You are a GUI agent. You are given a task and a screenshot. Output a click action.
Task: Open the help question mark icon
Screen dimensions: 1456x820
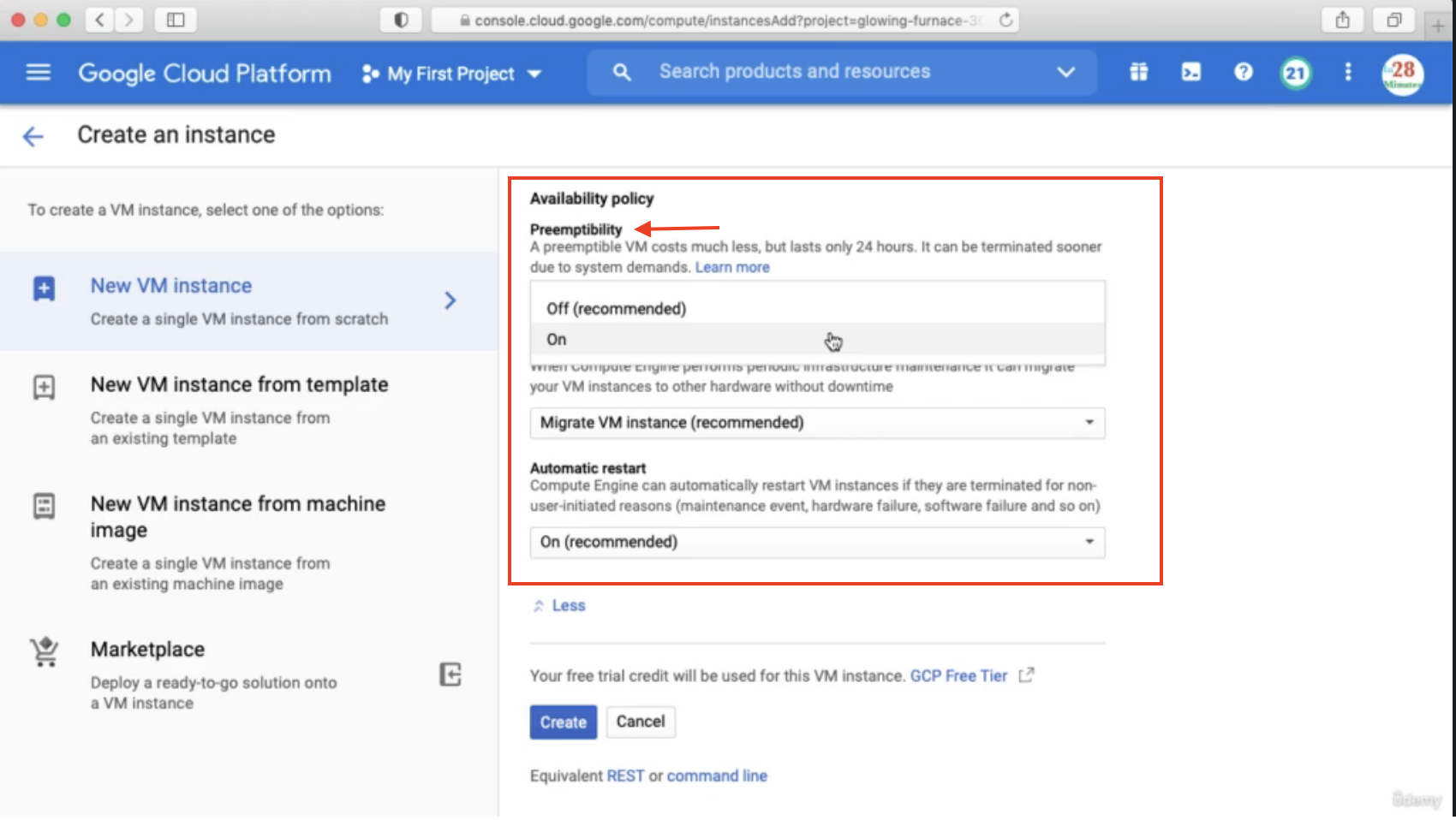coord(1243,72)
